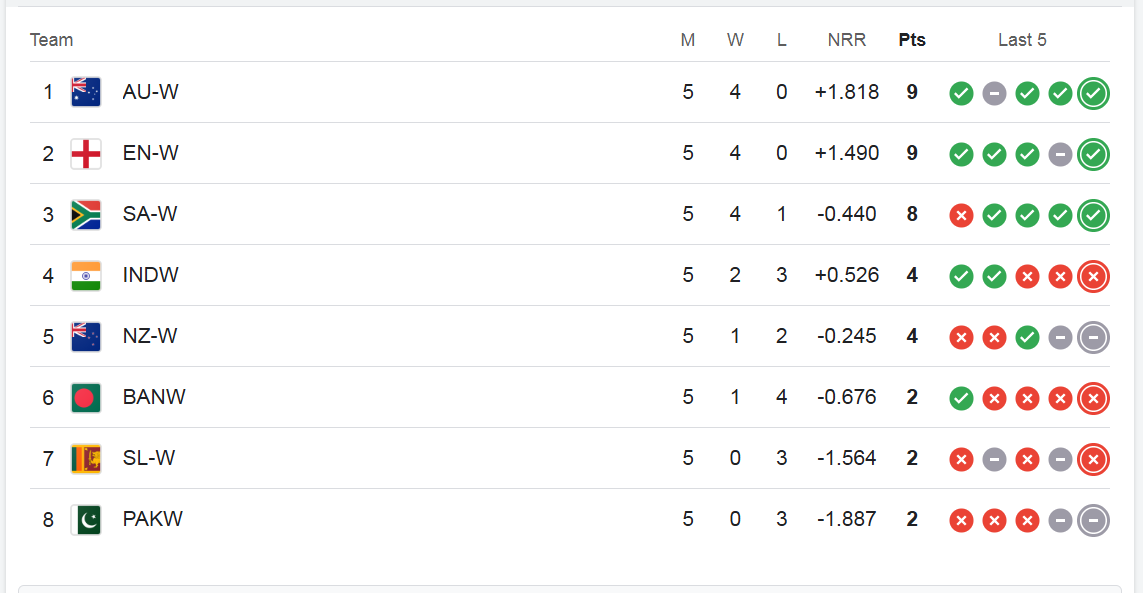Image resolution: width=1143 pixels, height=593 pixels.
Task: Click the England flag icon
Action: tap(86, 153)
